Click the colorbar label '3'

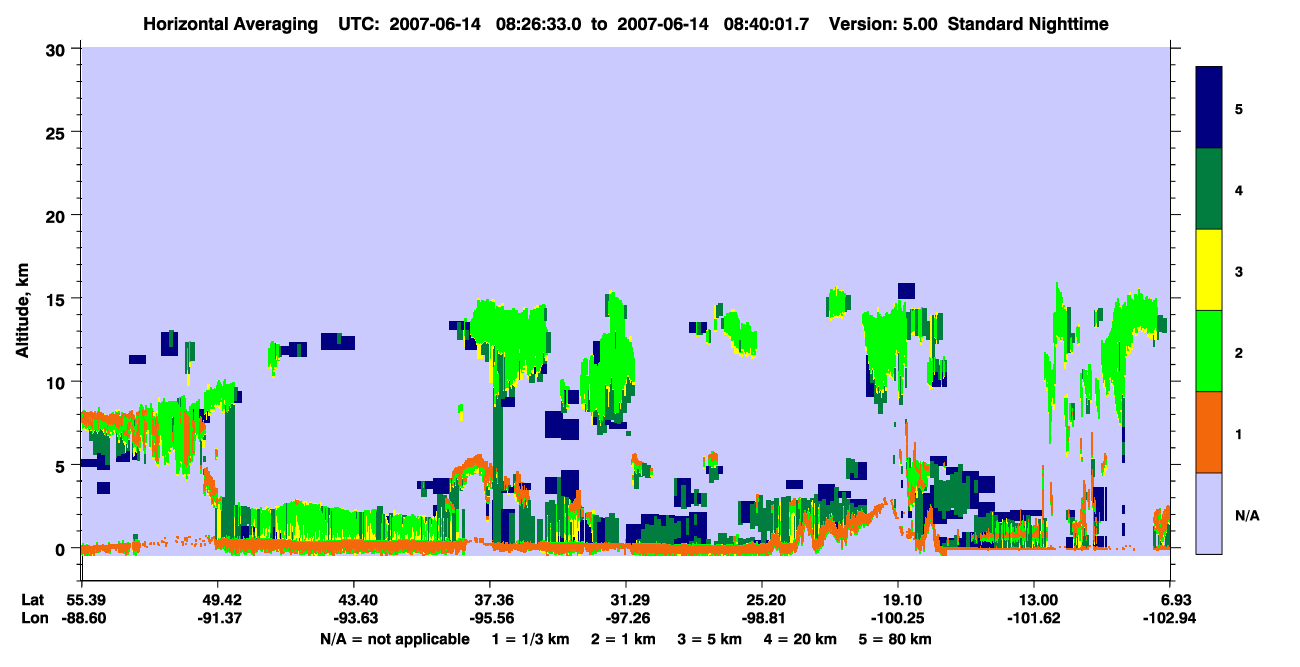coord(1239,270)
